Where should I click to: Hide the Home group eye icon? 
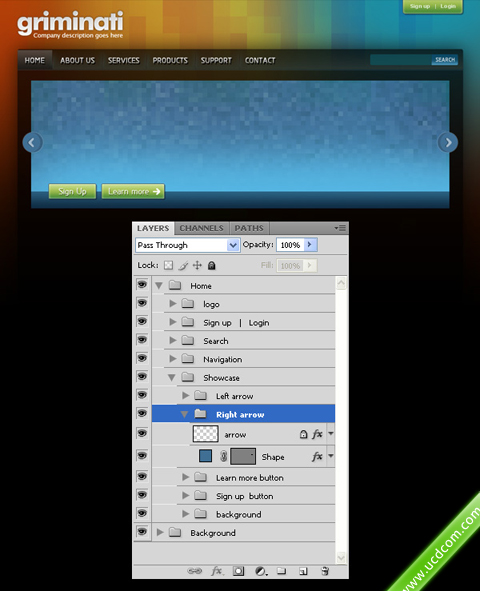pos(142,285)
